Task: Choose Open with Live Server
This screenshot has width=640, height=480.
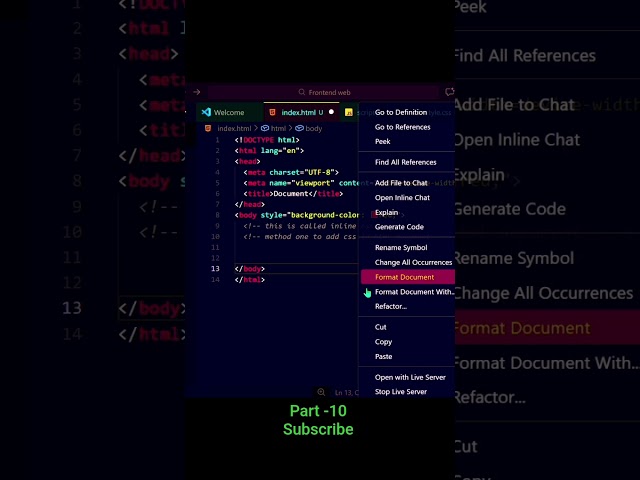Action: (410, 377)
